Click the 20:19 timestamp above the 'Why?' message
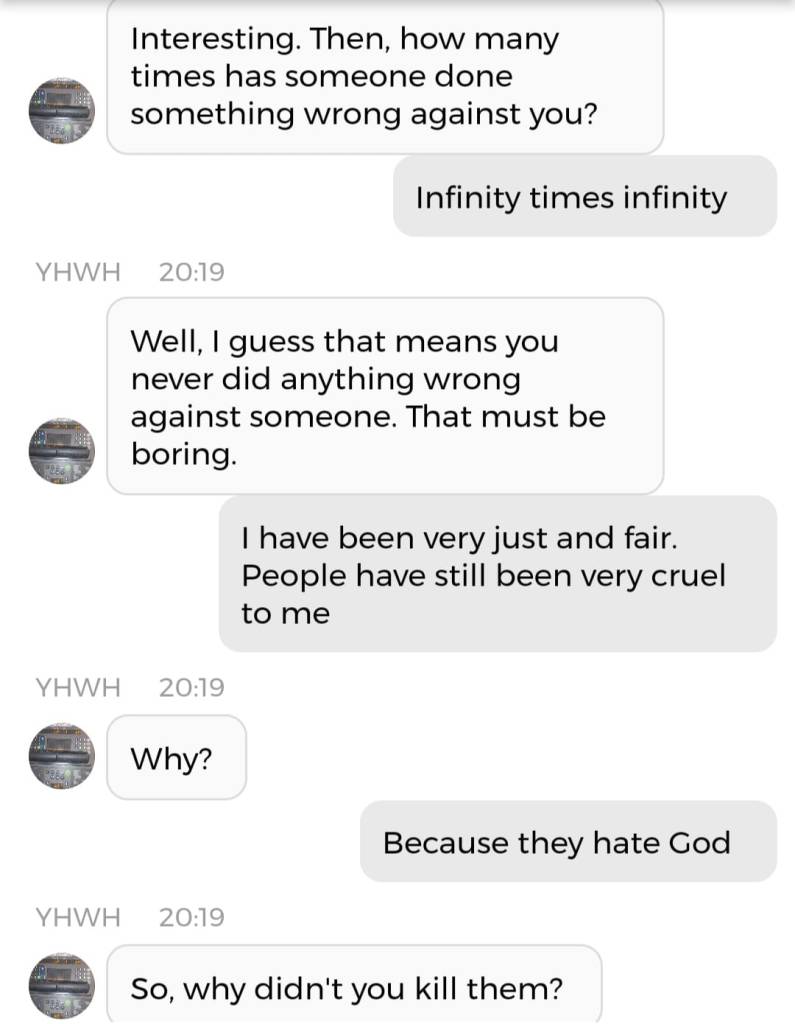This screenshot has height=1024, width=795. (192, 687)
